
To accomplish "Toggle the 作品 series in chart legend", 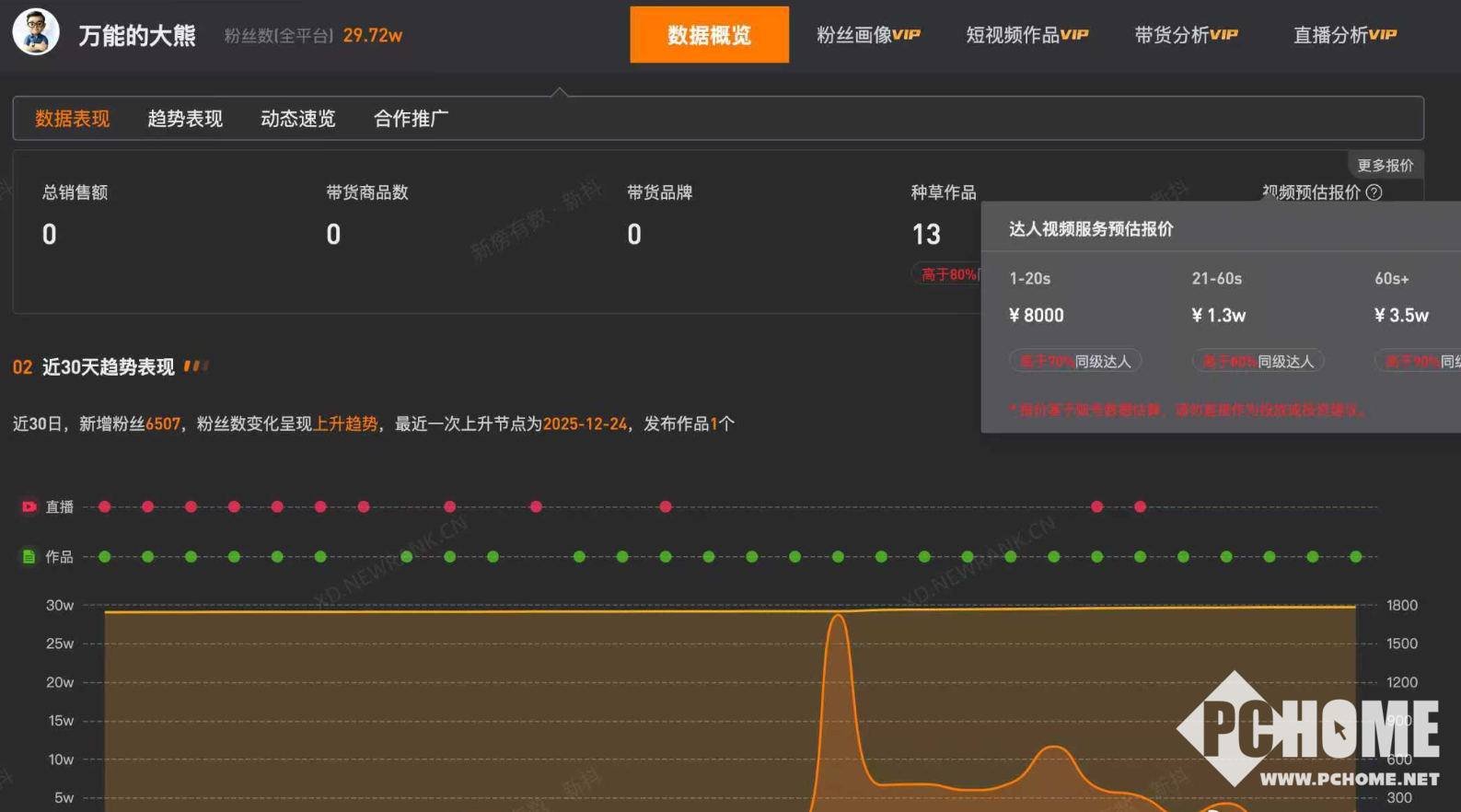I will 60,557.
